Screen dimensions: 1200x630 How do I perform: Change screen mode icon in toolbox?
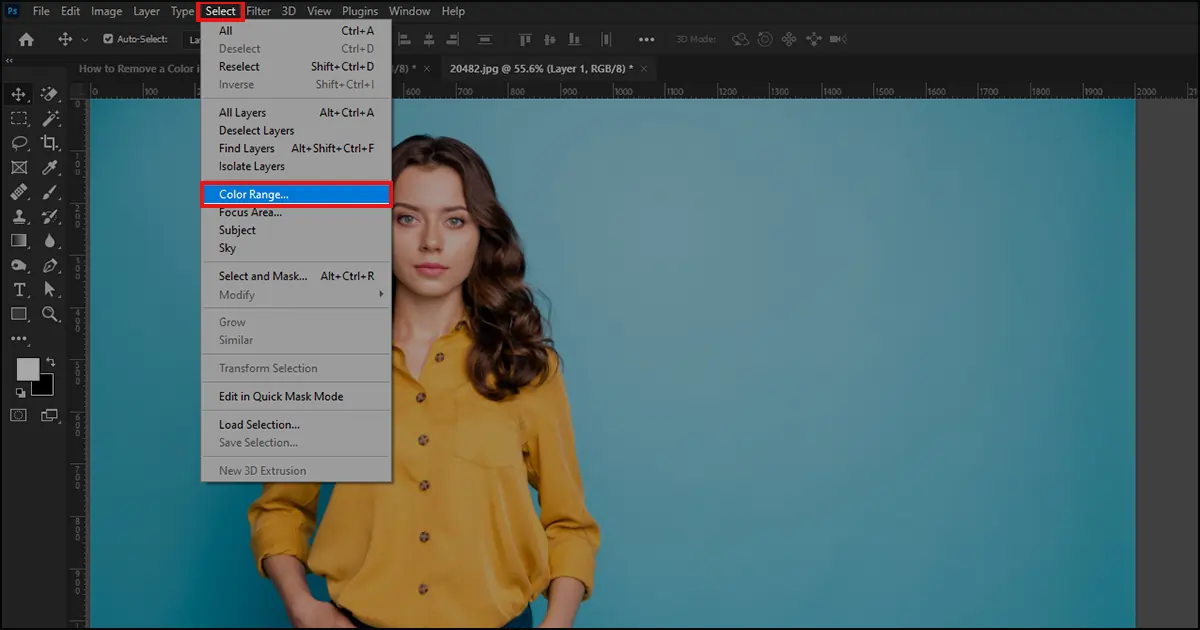[50, 415]
